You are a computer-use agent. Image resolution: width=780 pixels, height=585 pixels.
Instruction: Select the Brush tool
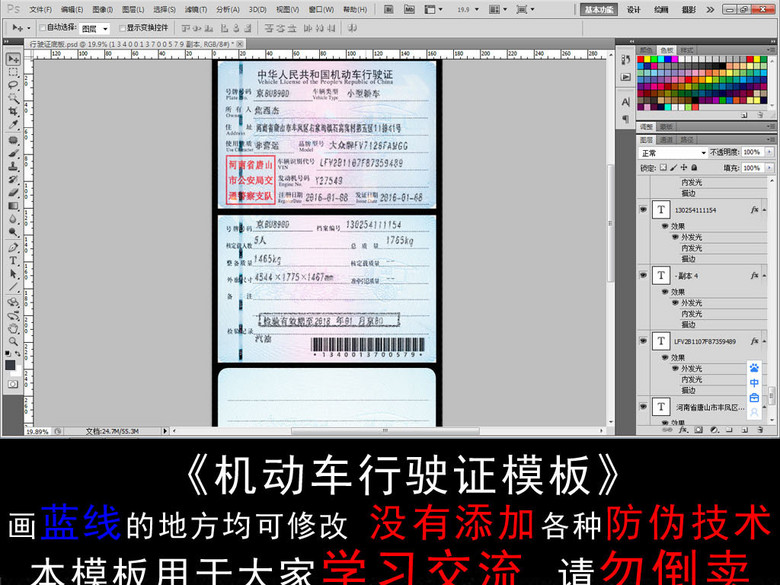13,154
